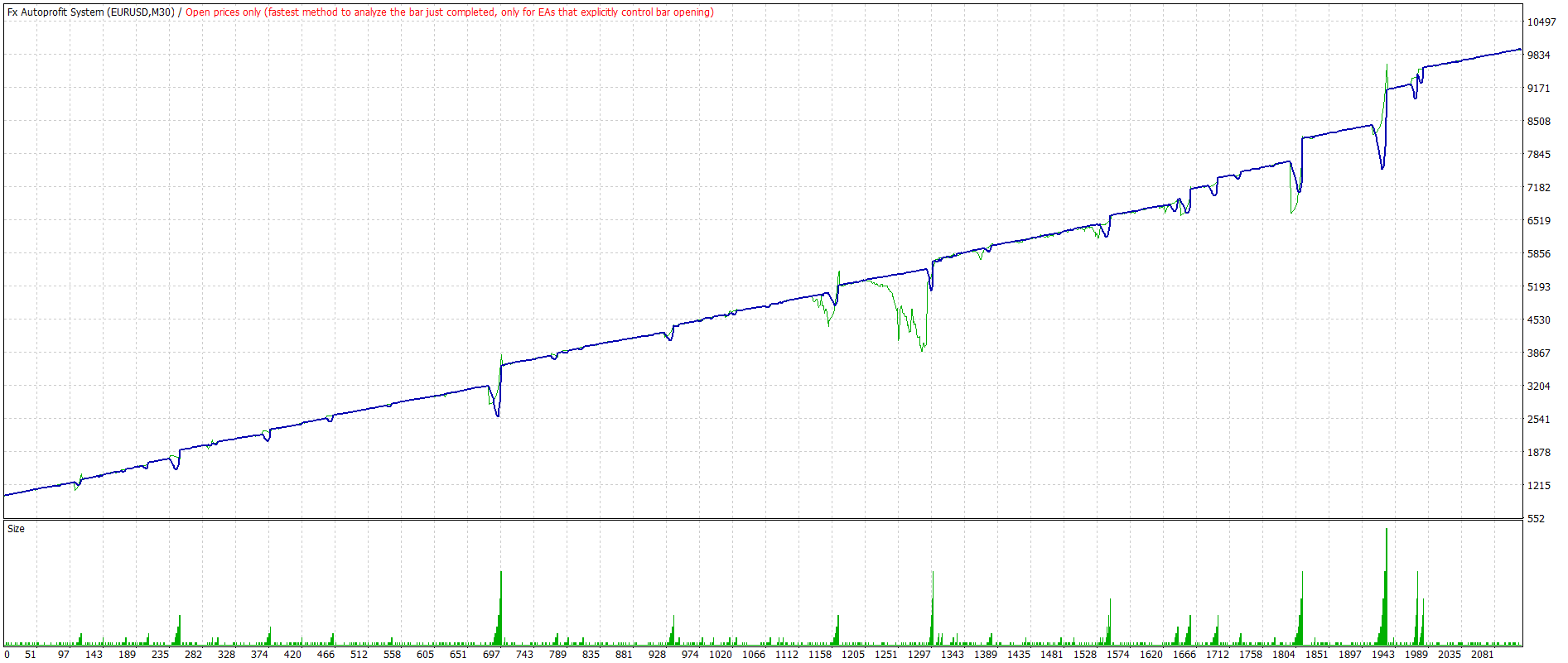The image size is (1568, 663).
Task: Click y-axis value 8508
Action: pyautogui.click(x=1539, y=122)
